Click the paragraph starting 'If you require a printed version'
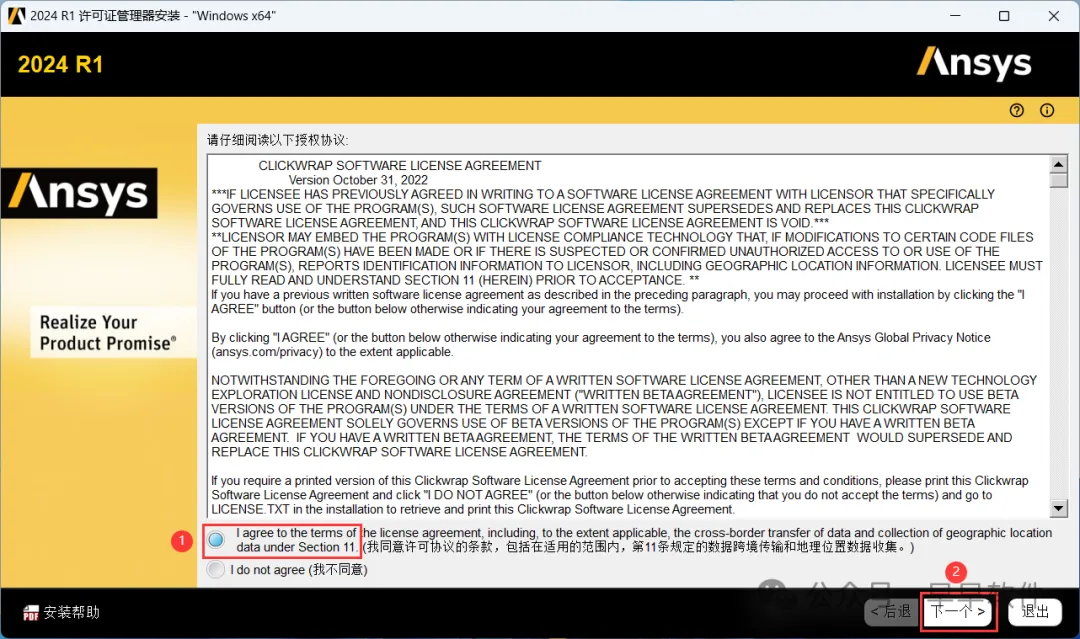The width and height of the screenshot is (1080, 639). pyautogui.click(x=620, y=495)
